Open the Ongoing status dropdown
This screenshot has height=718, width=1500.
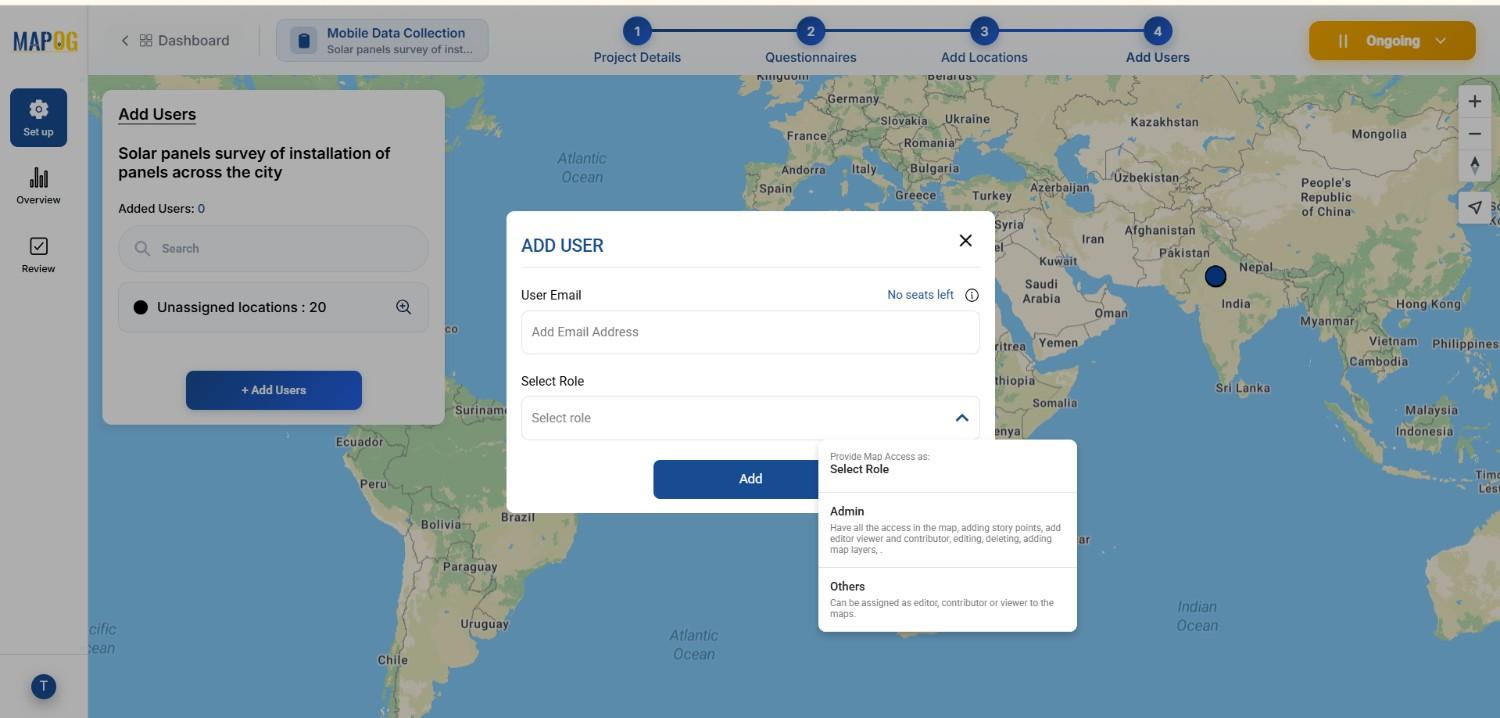click(x=1391, y=40)
